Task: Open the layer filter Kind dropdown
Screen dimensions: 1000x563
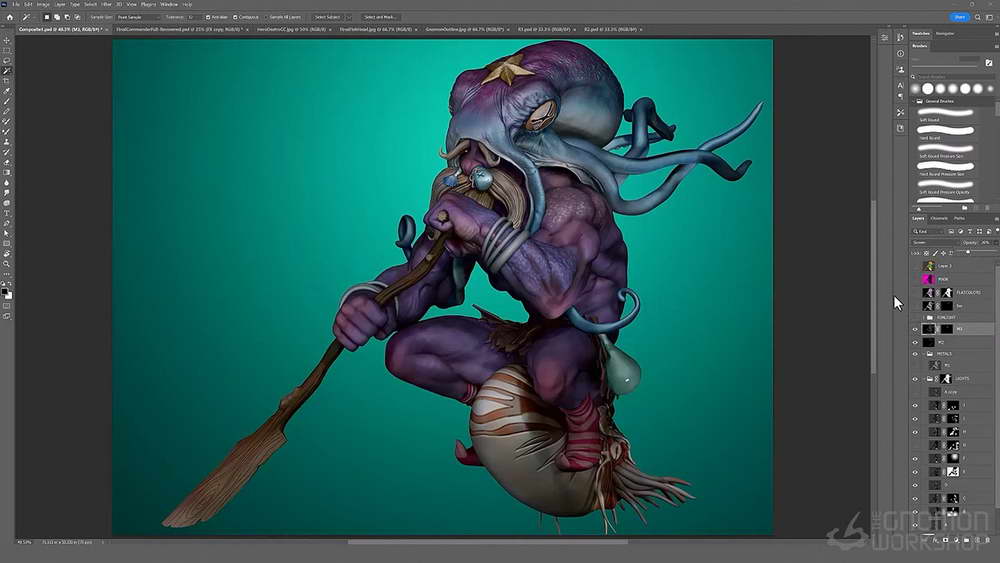Action: click(929, 231)
